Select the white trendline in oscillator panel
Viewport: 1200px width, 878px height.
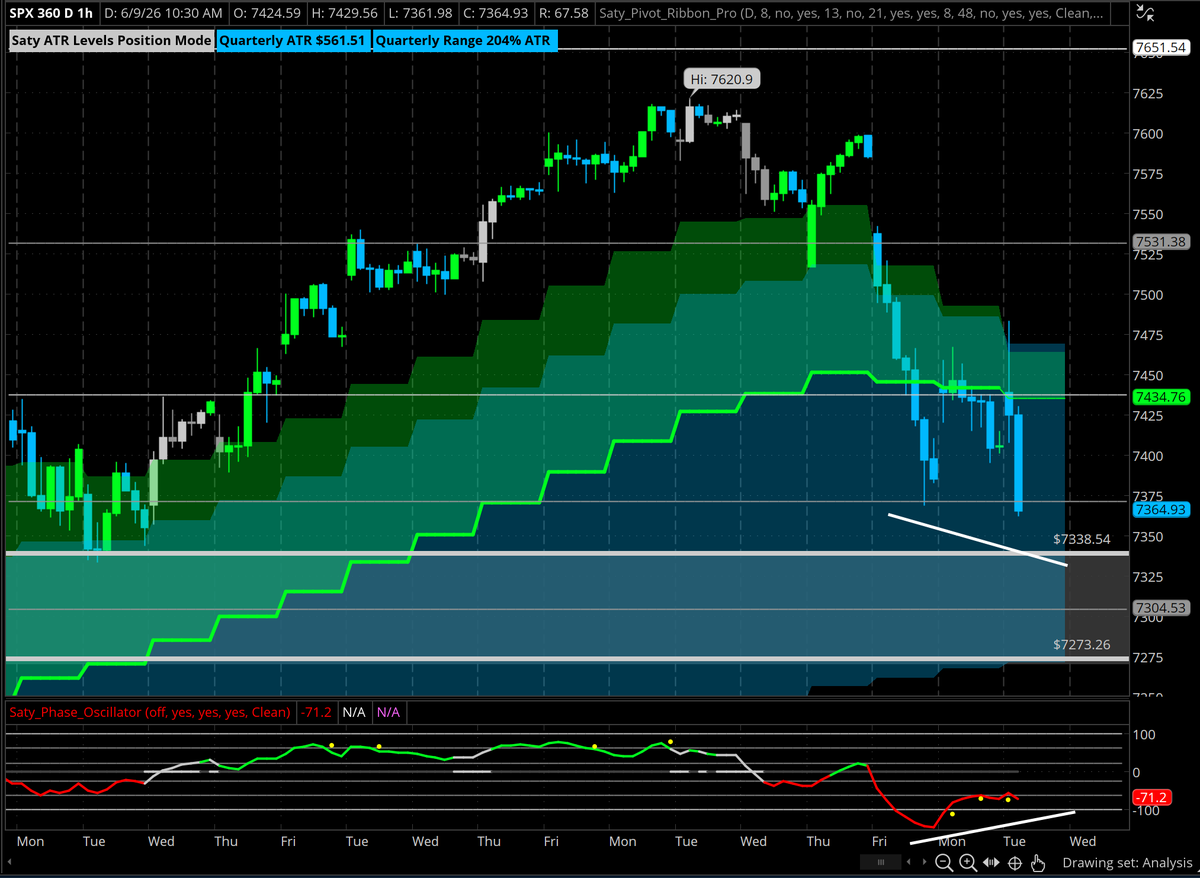(x=991, y=828)
